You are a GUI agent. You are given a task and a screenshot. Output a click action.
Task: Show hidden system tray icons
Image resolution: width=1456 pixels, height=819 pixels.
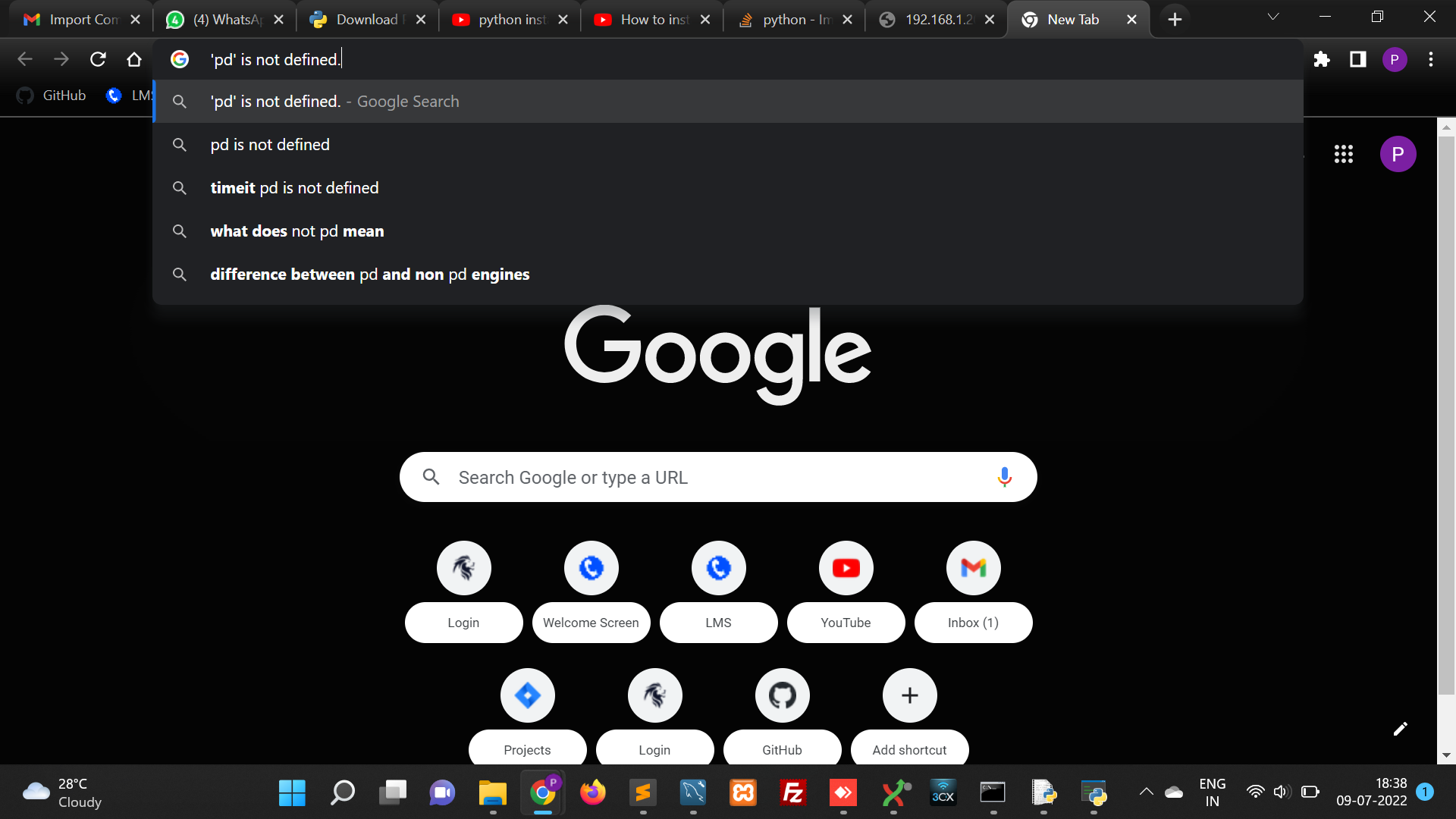tap(1146, 792)
